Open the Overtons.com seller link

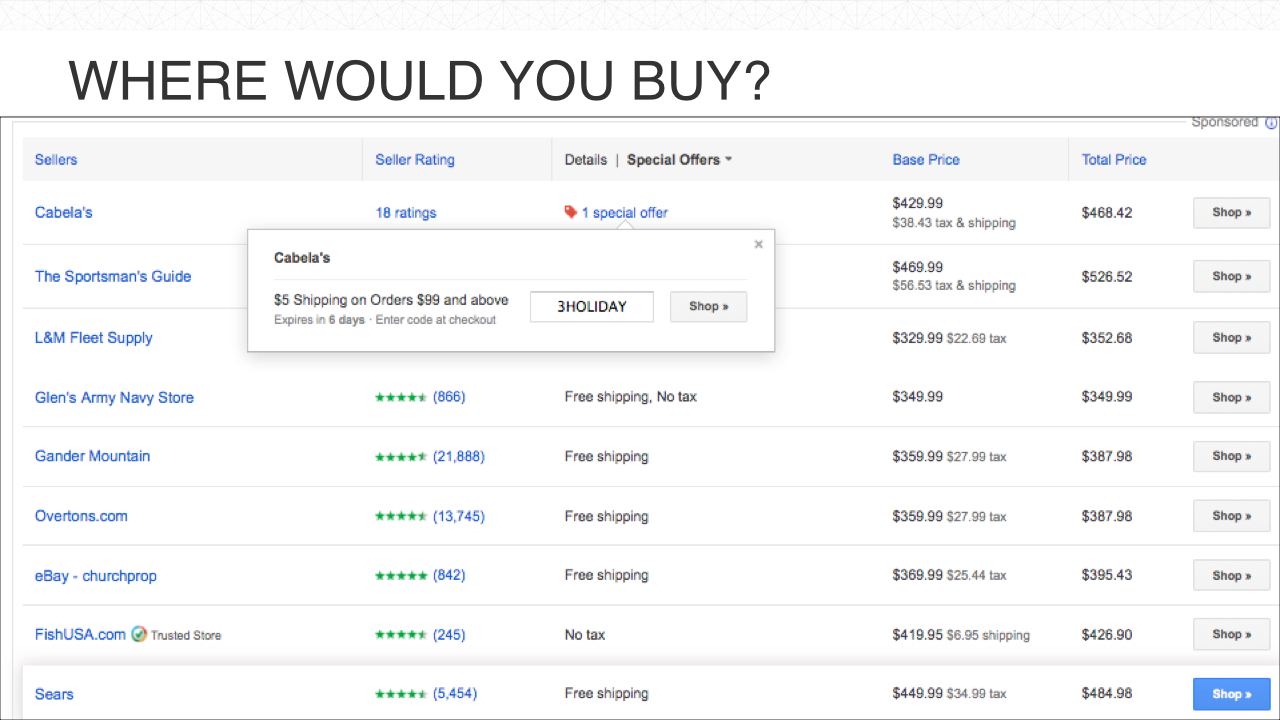[81, 516]
